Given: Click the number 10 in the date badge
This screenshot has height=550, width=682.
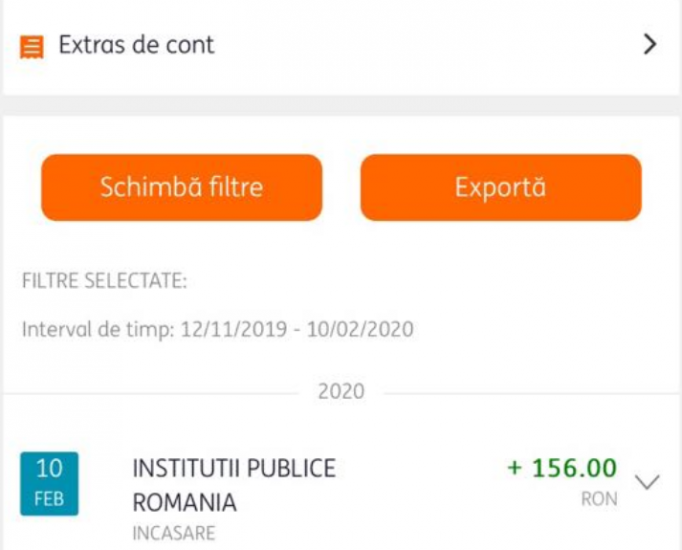Looking at the screenshot, I should pyautogui.click(x=49, y=469).
